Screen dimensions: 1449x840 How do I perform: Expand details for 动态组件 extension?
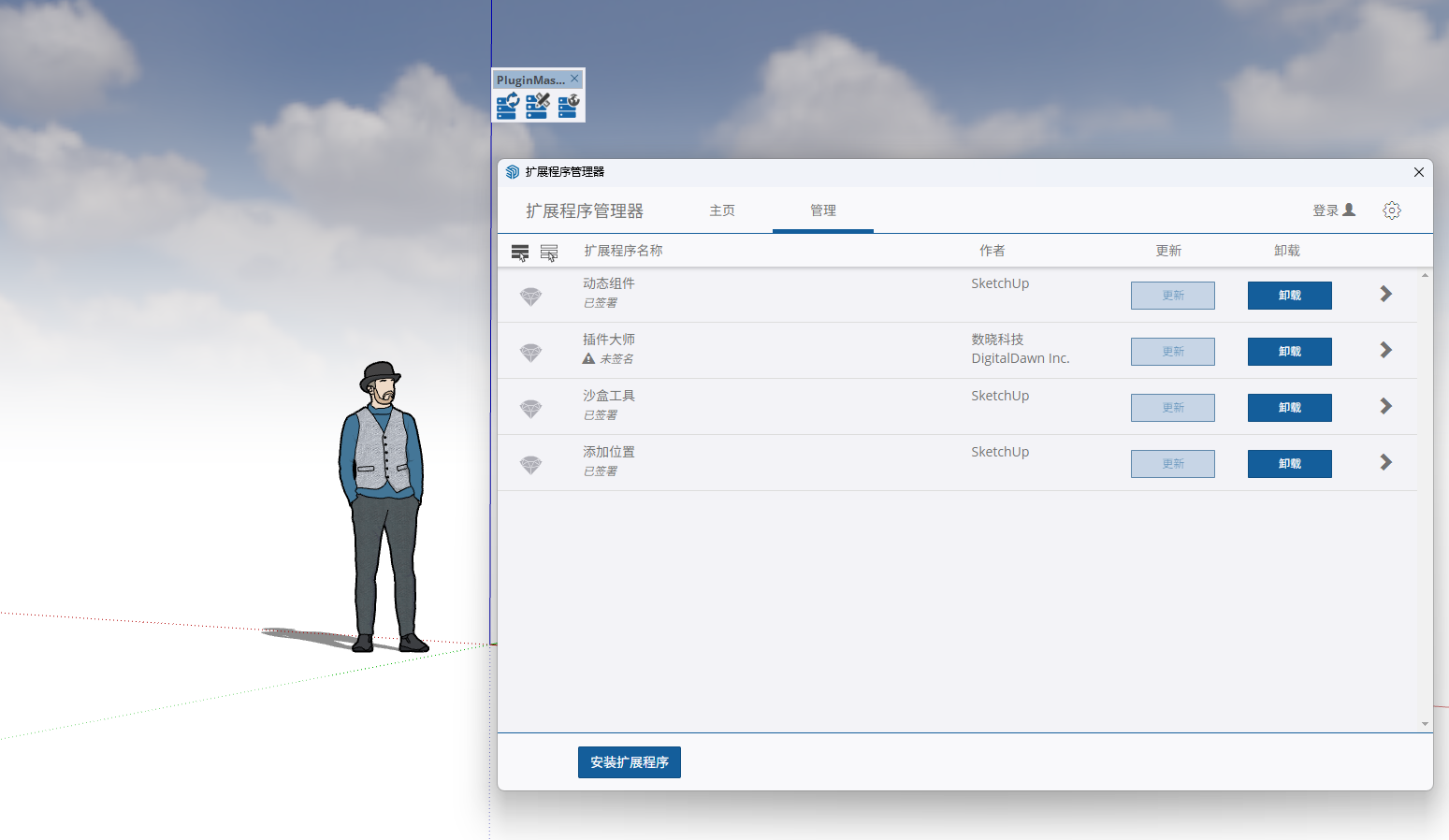(x=1385, y=295)
